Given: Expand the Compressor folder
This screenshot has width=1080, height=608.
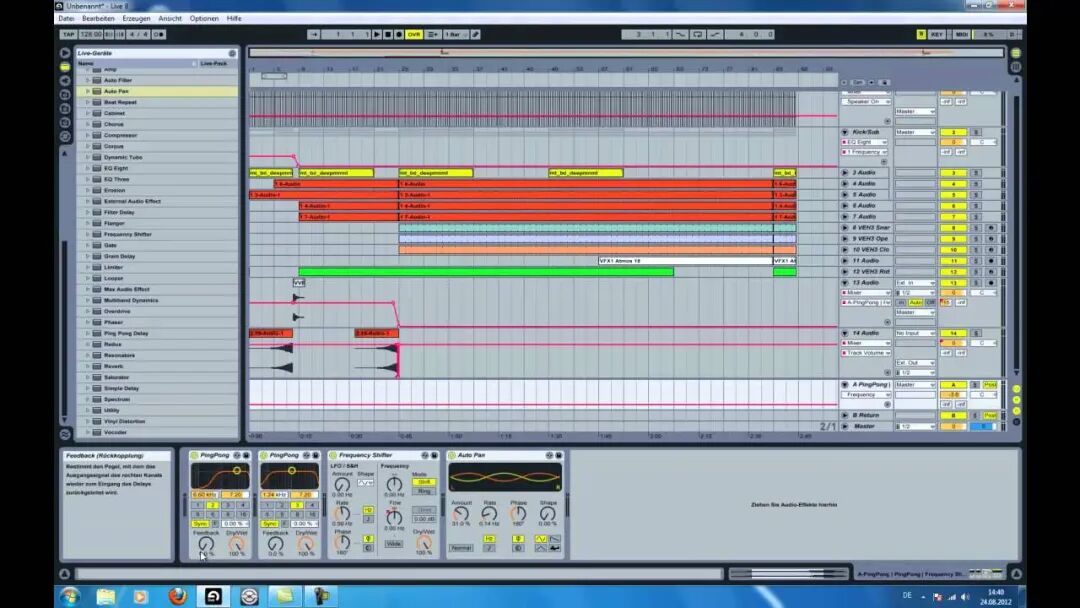Looking at the screenshot, I should click(x=87, y=135).
